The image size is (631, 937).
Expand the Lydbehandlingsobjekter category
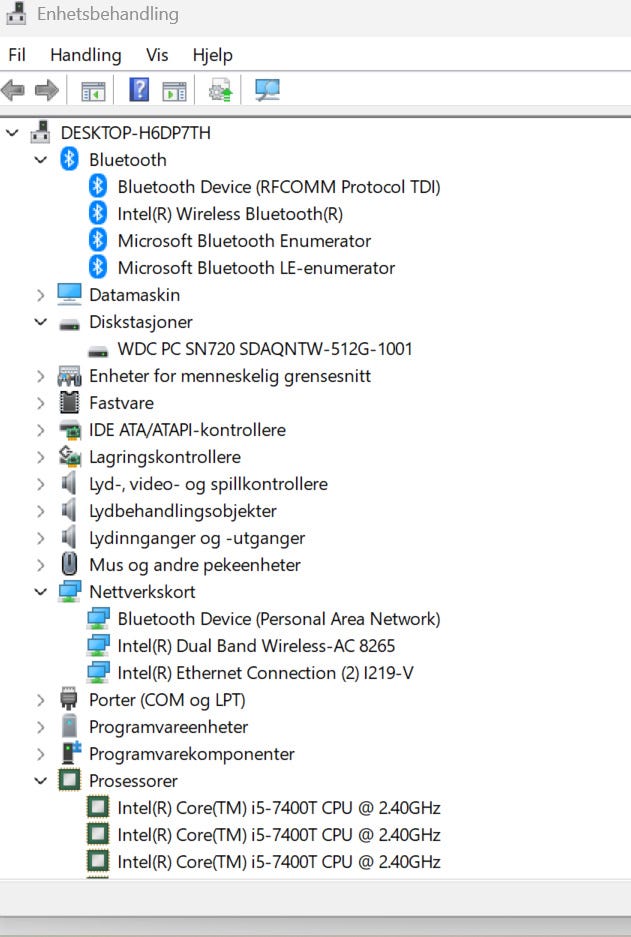tap(41, 511)
